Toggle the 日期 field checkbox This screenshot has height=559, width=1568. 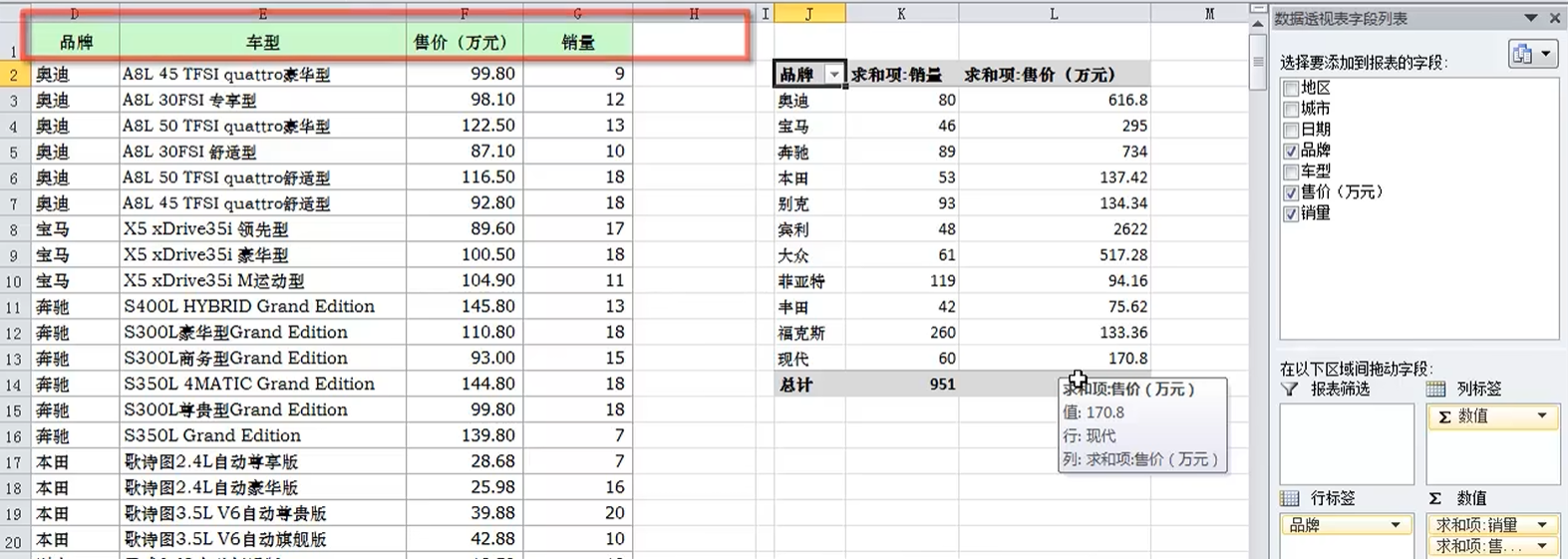[x=1291, y=131]
